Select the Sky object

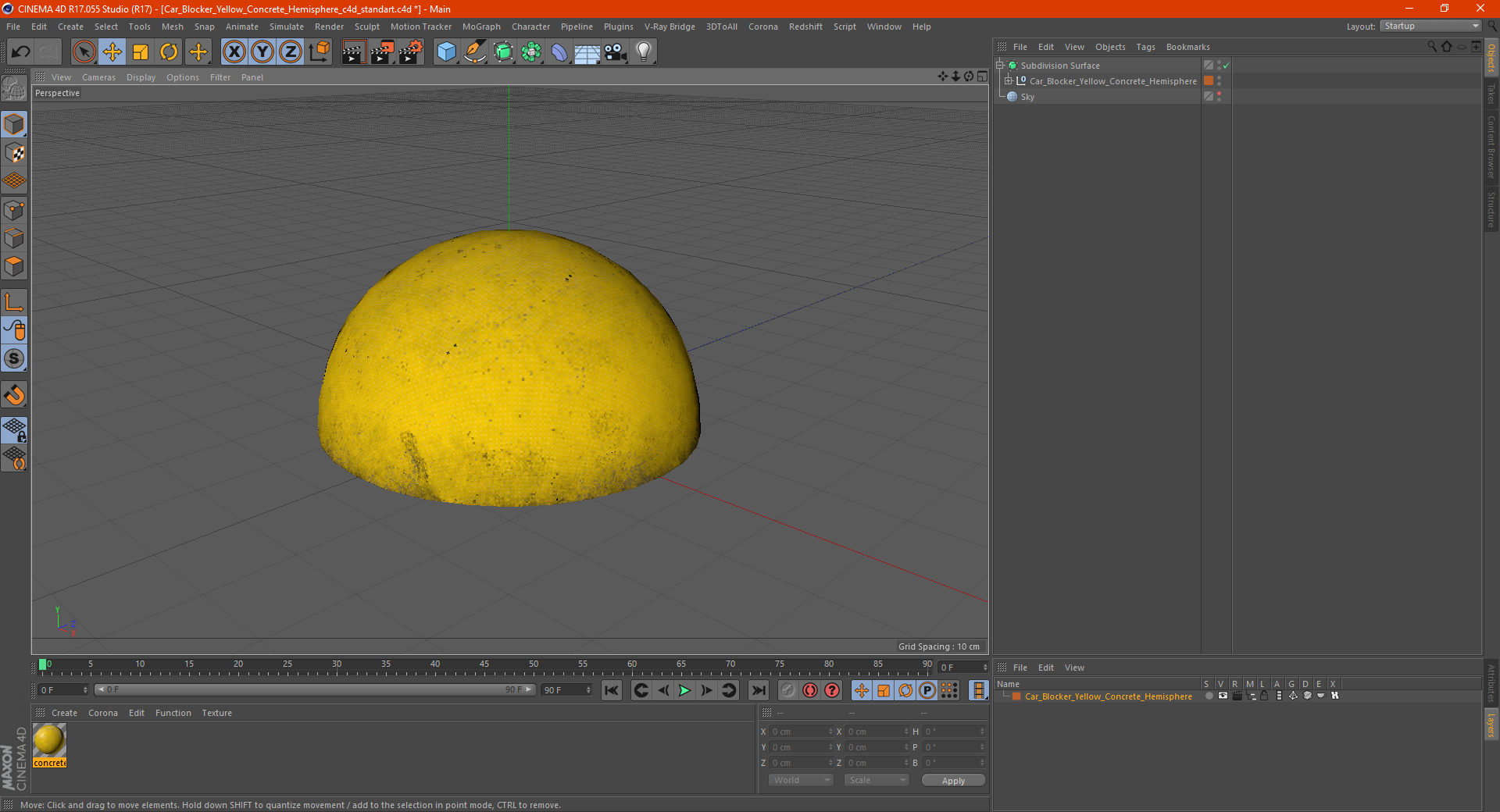point(1027,97)
